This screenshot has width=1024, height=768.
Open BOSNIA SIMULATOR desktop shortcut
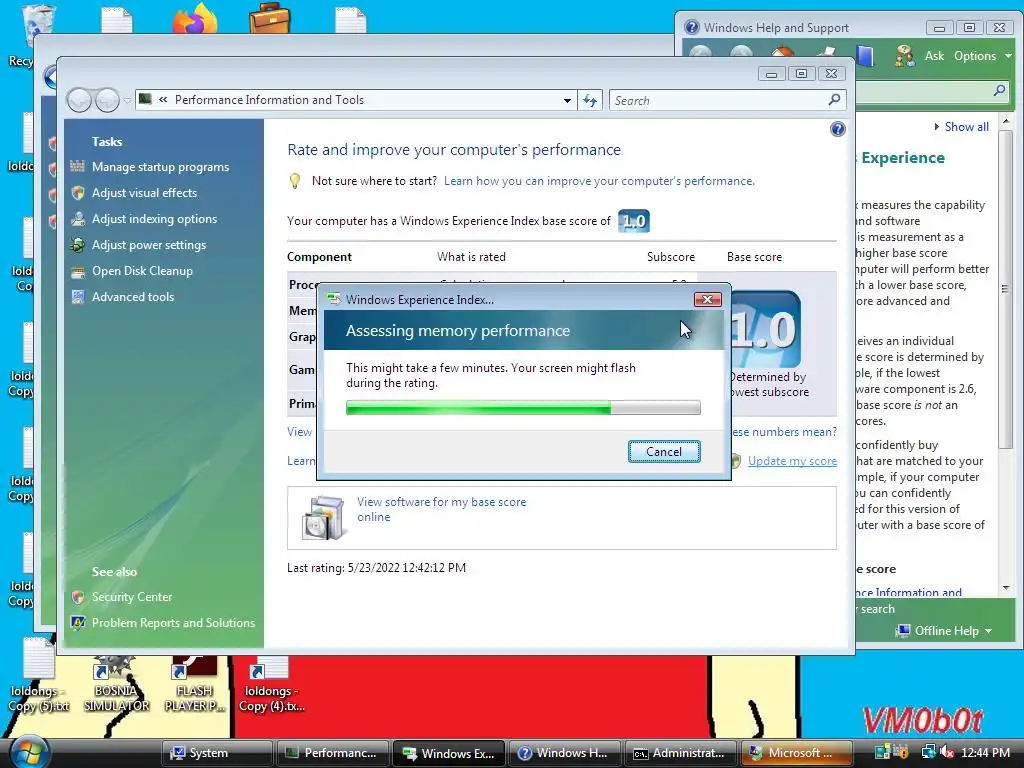pyautogui.click(x=116, y=684)
